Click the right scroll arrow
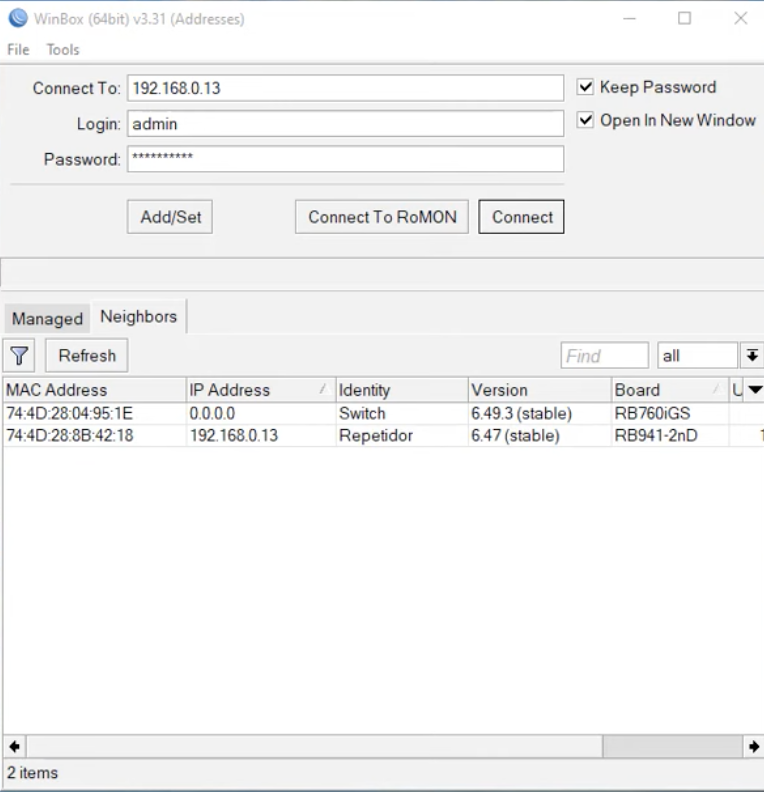Screen dimensions: 764x792 pyautogui.click(x=753, y=747)
